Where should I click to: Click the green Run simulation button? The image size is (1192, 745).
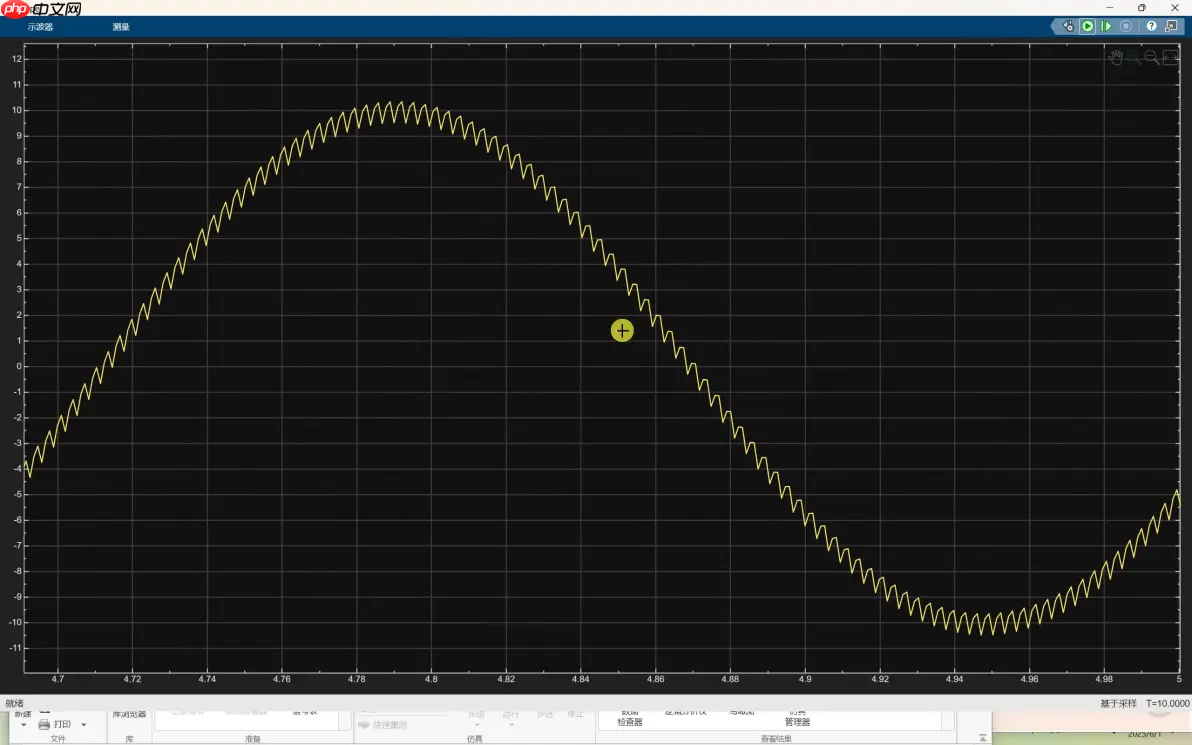click(1088, 26)
